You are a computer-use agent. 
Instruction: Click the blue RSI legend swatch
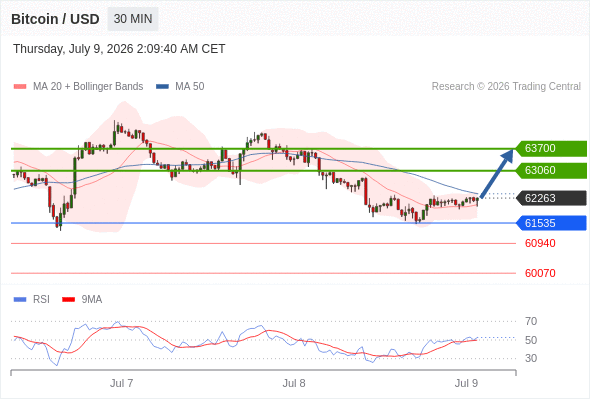(x=20, y=300)
